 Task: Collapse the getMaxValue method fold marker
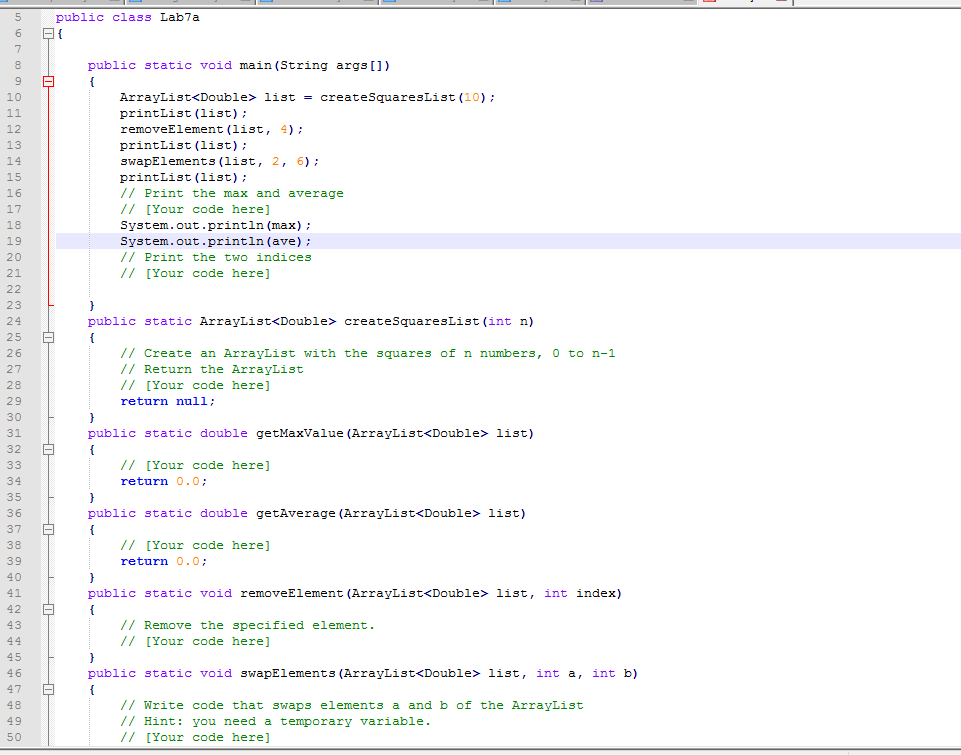click(48, 449)
